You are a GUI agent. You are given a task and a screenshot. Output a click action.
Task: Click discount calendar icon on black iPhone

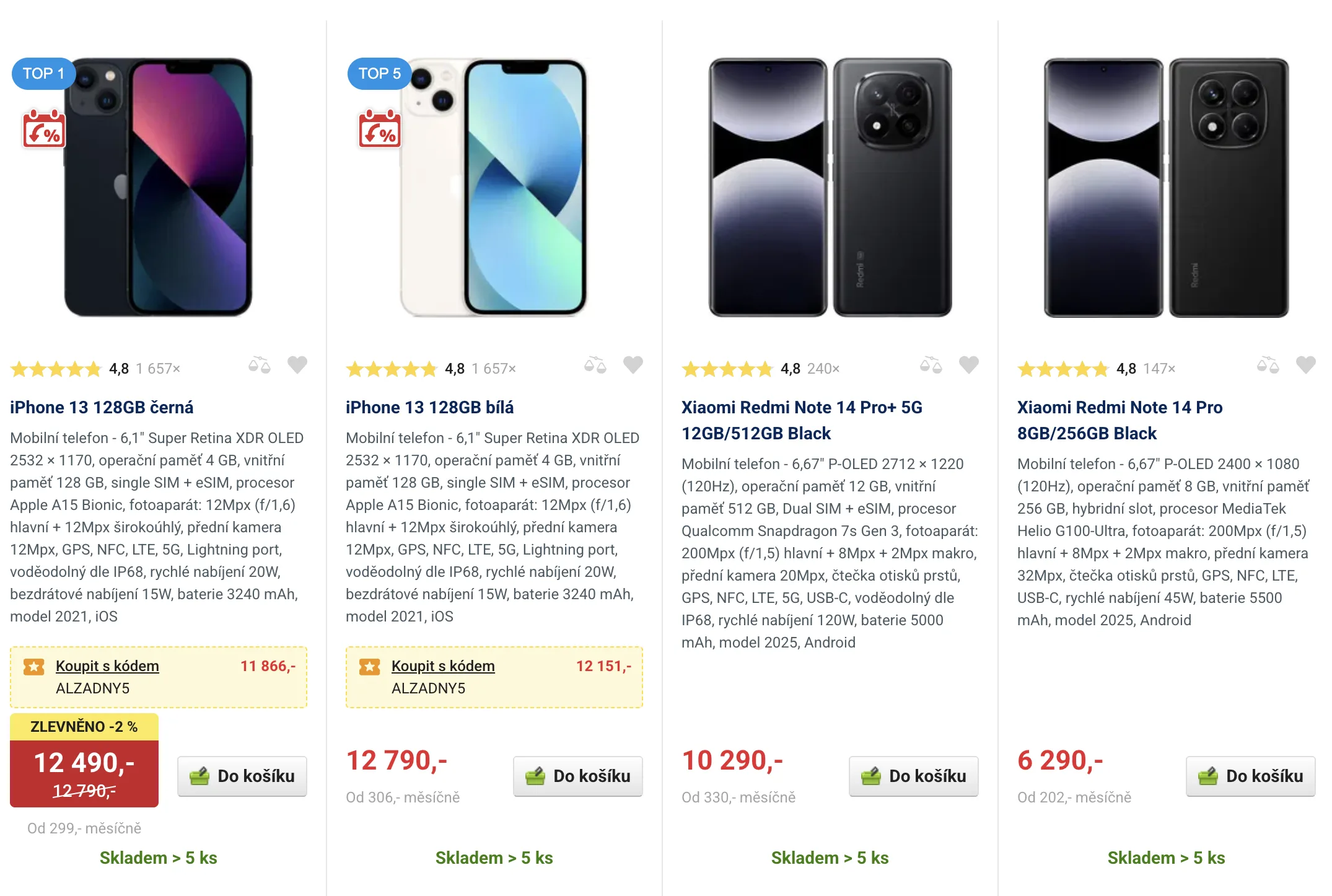coord(44,130)
